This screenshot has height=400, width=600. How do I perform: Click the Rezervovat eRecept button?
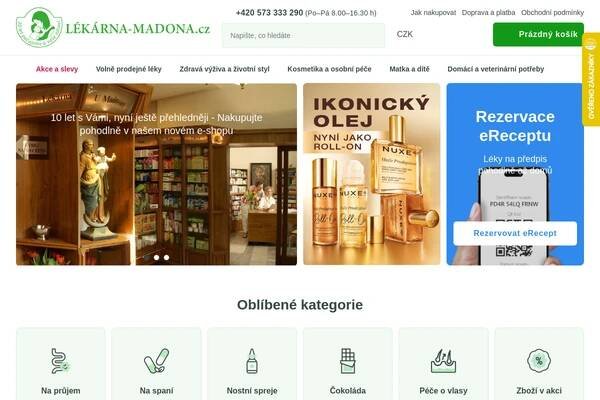(x=515, y=233)
